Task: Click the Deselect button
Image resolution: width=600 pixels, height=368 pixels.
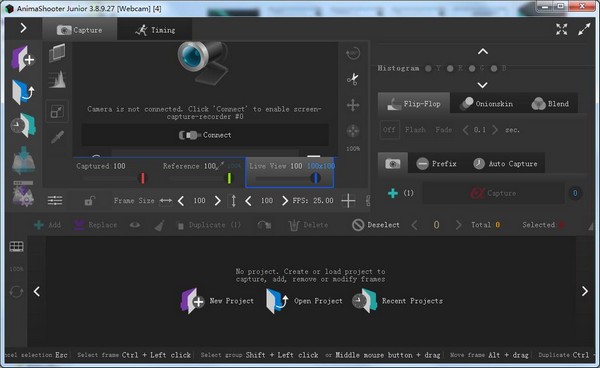Action: click(x=376, y=225)
